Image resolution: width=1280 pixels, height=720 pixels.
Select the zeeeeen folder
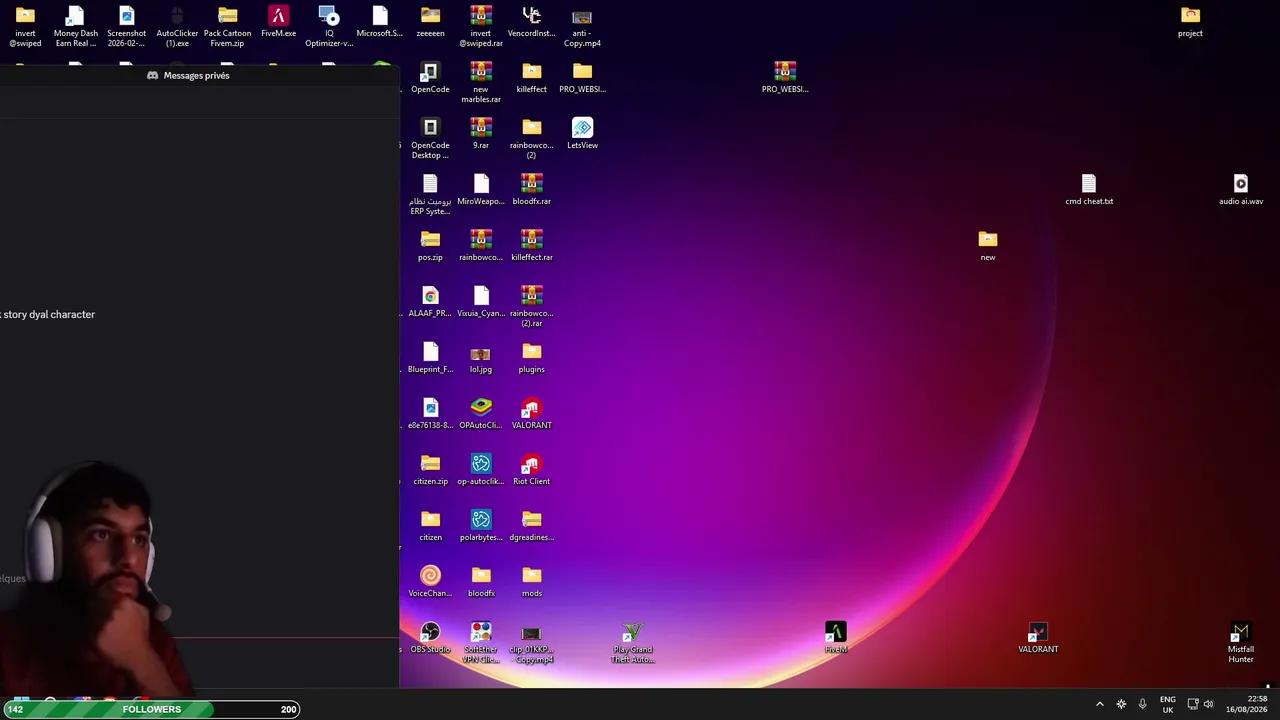(430, 22)
